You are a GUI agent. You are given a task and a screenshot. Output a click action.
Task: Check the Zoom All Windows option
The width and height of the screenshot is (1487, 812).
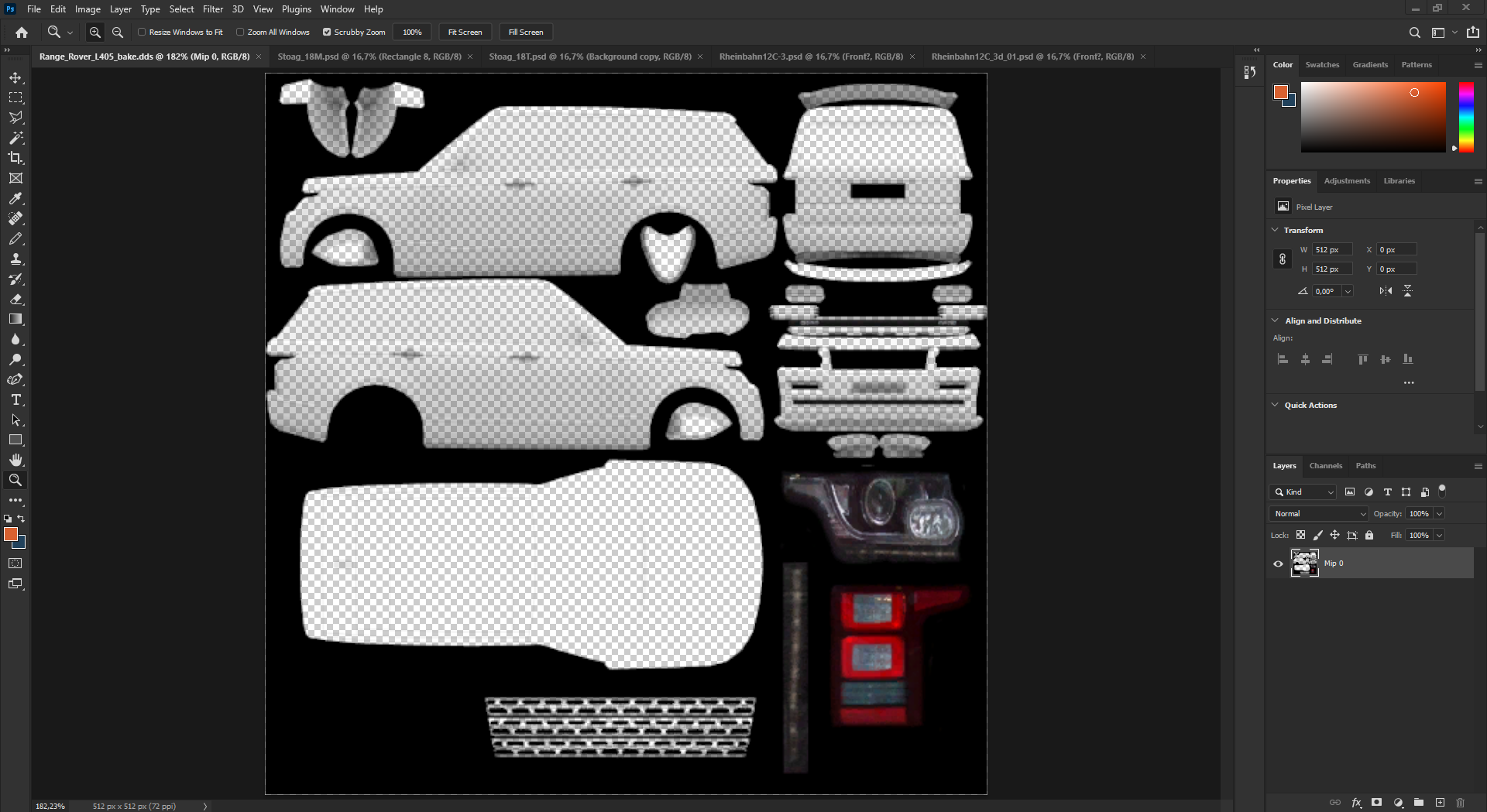[x=240, y=33]
